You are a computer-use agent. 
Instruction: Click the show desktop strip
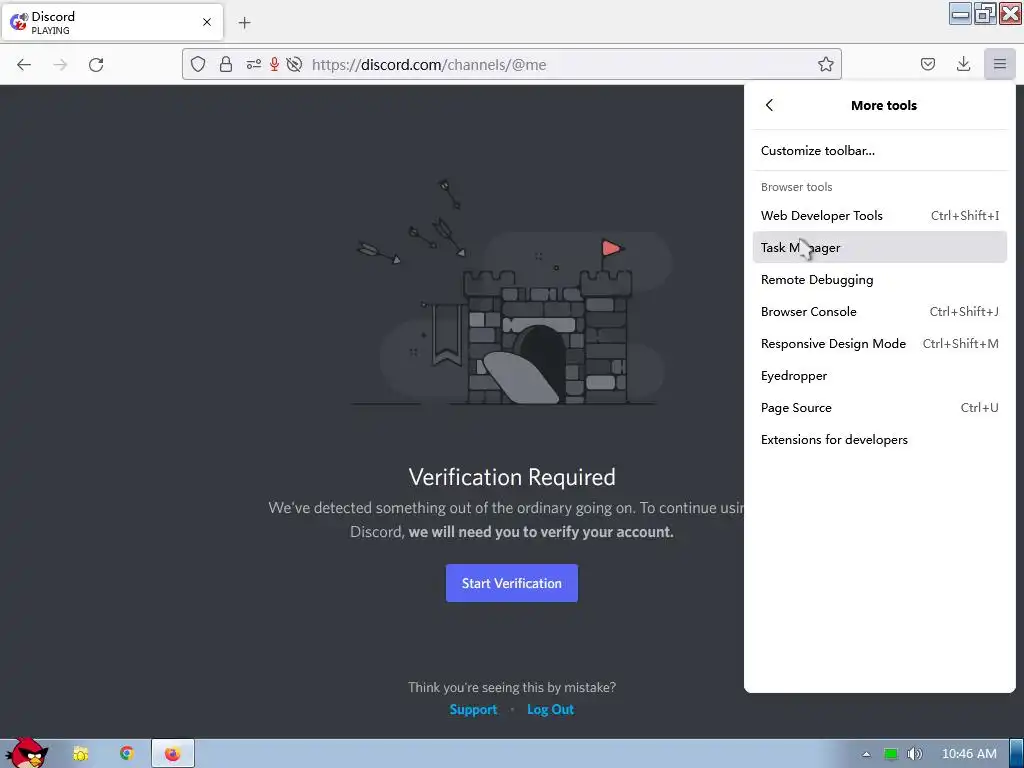(1017, 754)
